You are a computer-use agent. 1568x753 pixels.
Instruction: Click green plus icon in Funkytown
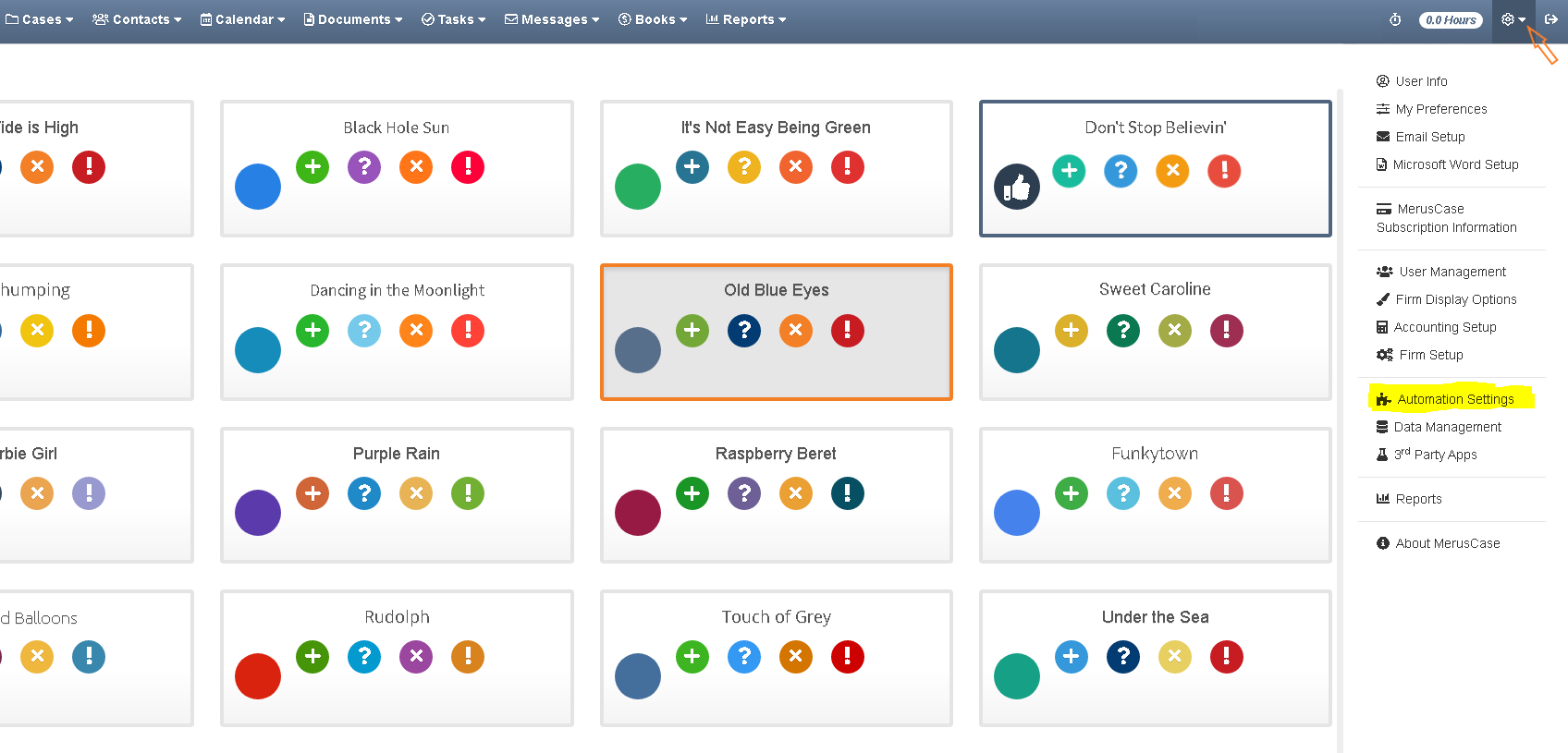[1072, 493]
